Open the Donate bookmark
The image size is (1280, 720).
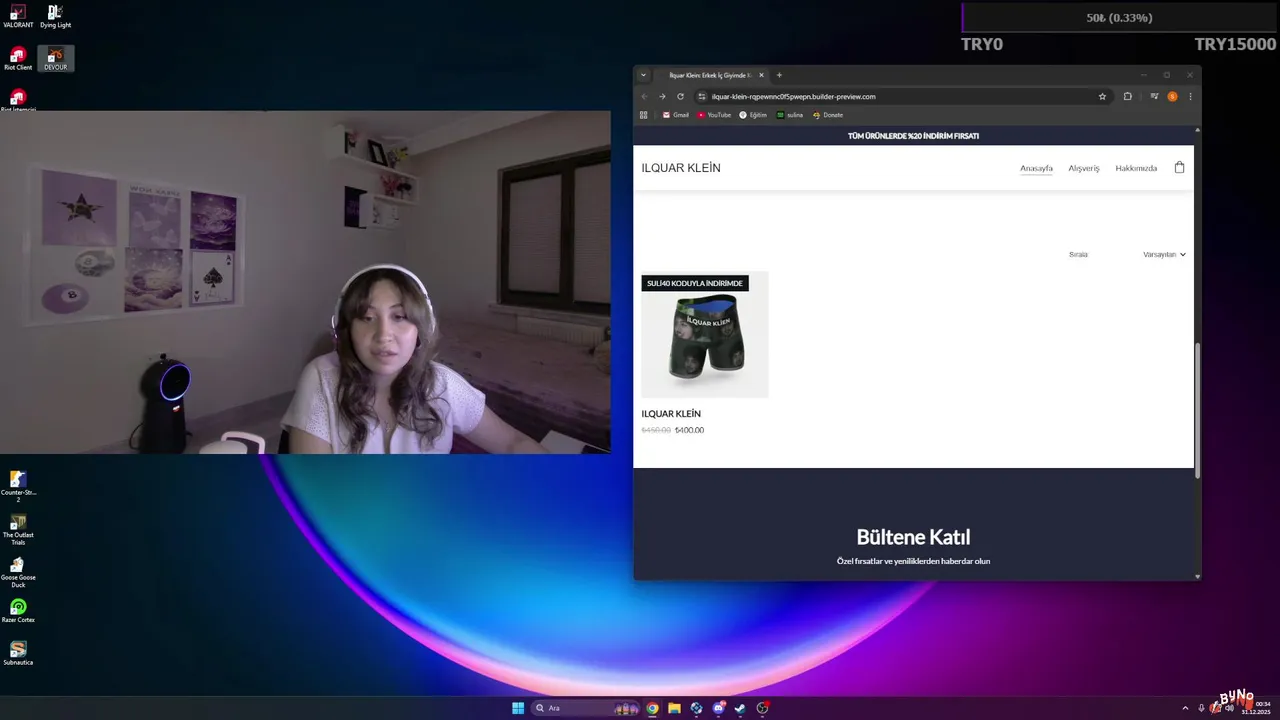827,115
